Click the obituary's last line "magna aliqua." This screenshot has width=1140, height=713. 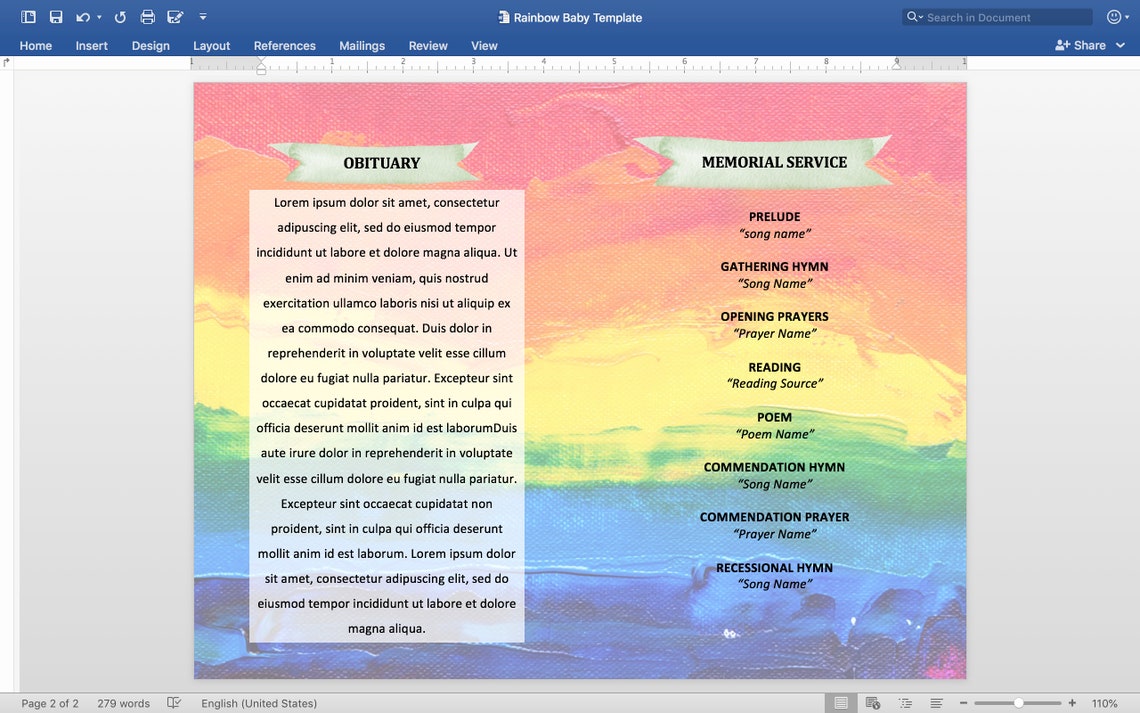point(387,629)
